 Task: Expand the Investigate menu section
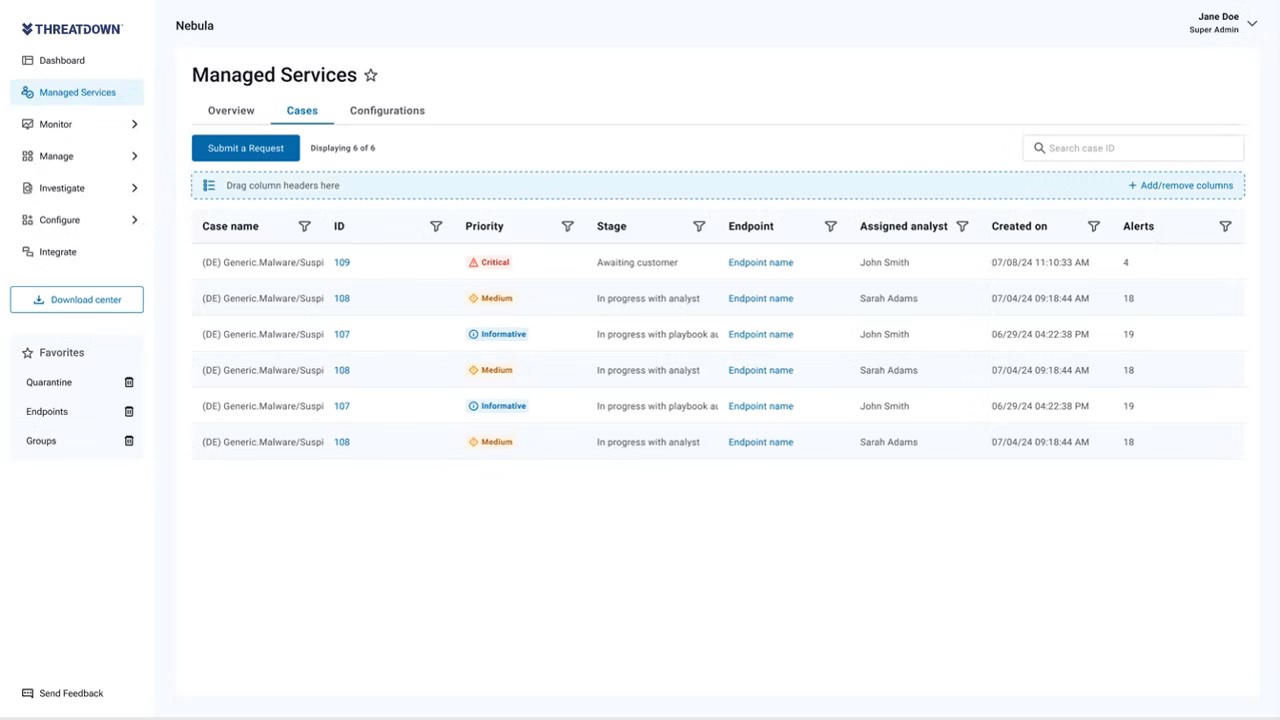[x=134, y=188]
